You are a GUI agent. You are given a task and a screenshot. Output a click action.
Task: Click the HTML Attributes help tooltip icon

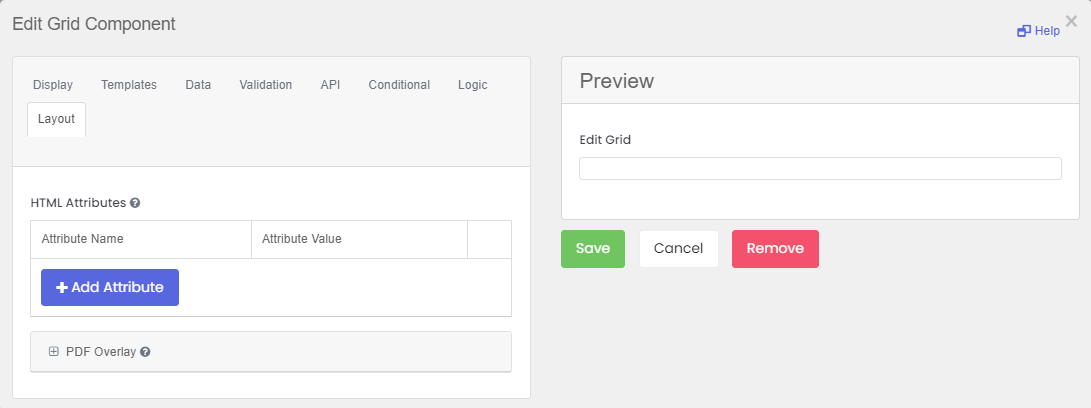pyautogui.click(x=135, y=203)
